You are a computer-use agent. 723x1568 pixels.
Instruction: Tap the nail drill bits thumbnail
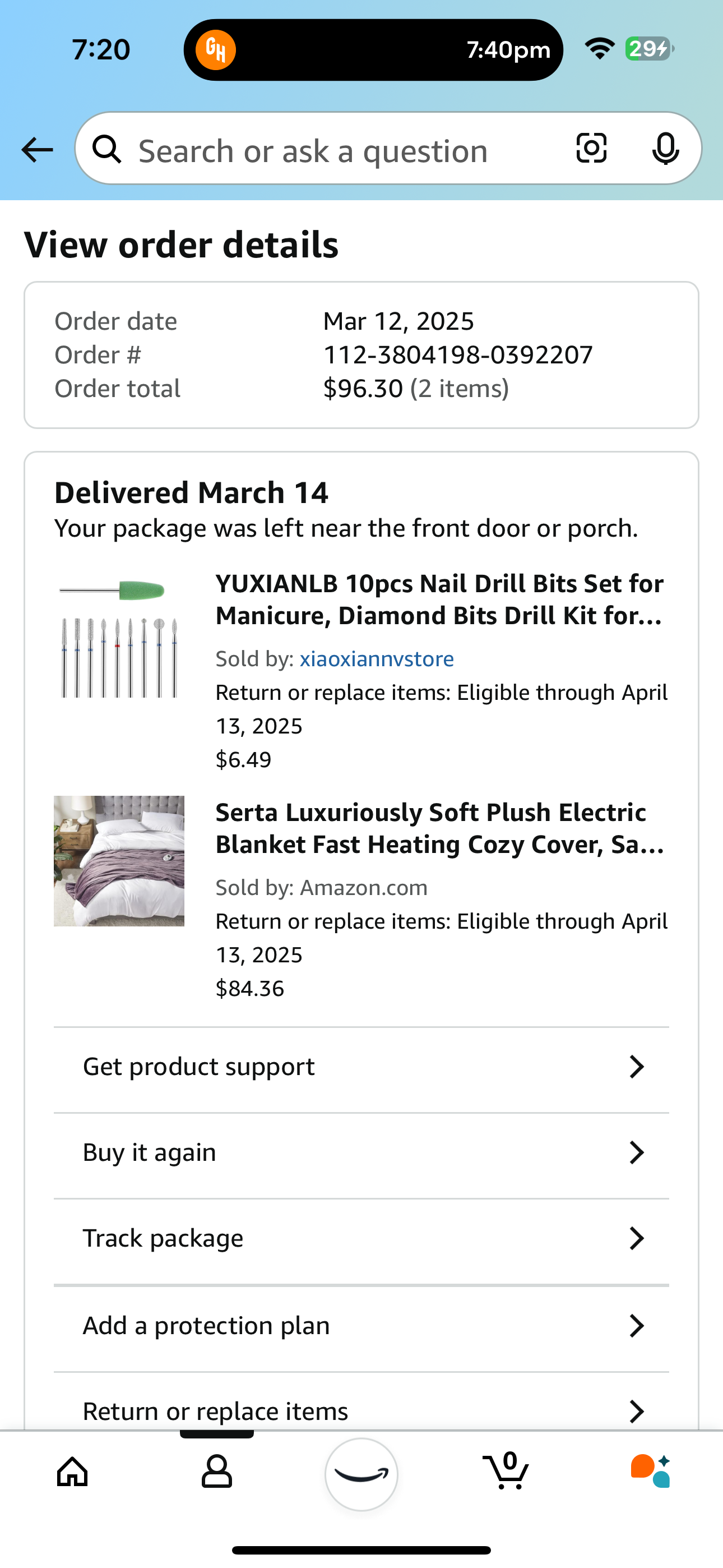pos(119,638)
